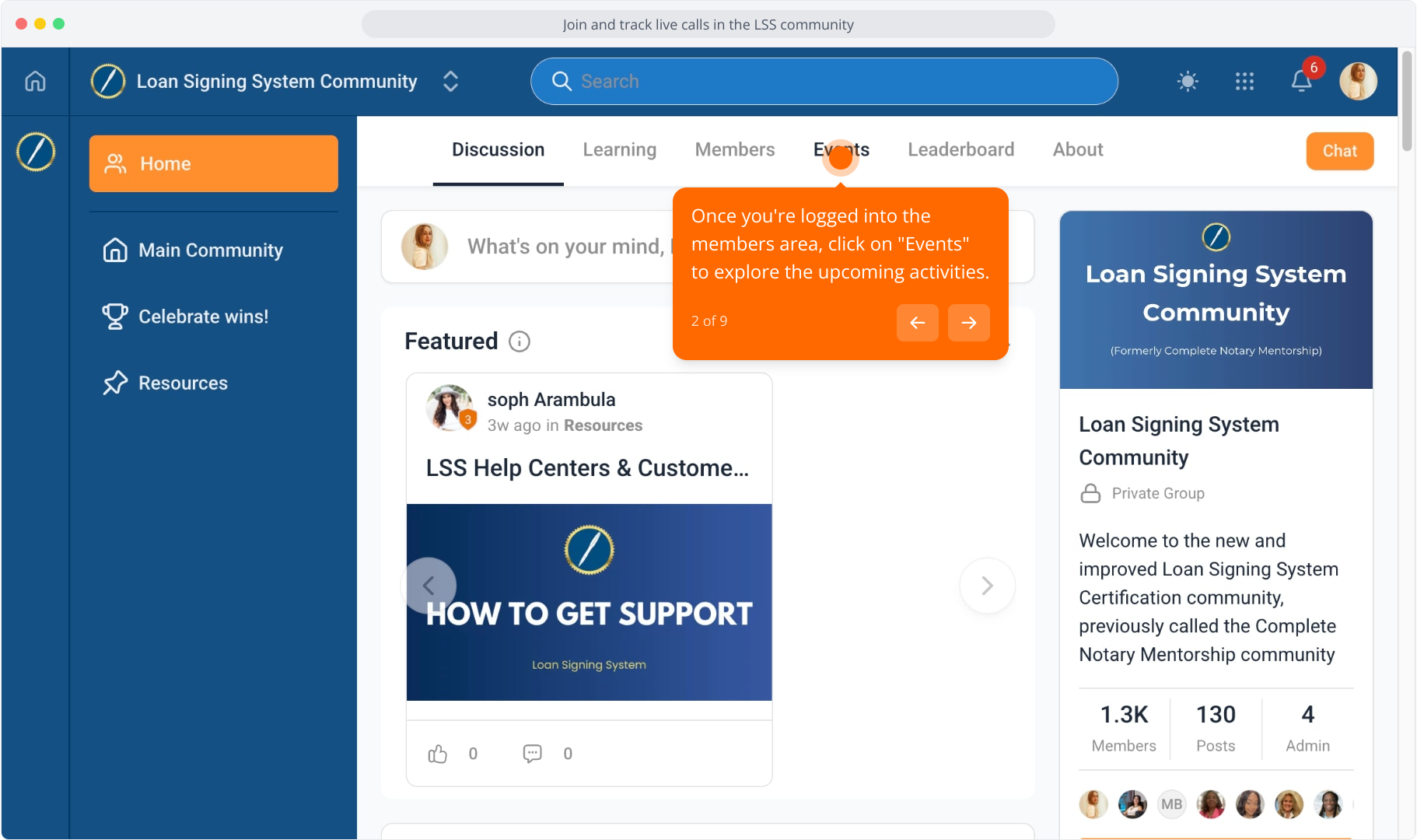Viewport: 1417px width, 840px height.
Task: Switch to the Events tab
Action: point(841,149)
